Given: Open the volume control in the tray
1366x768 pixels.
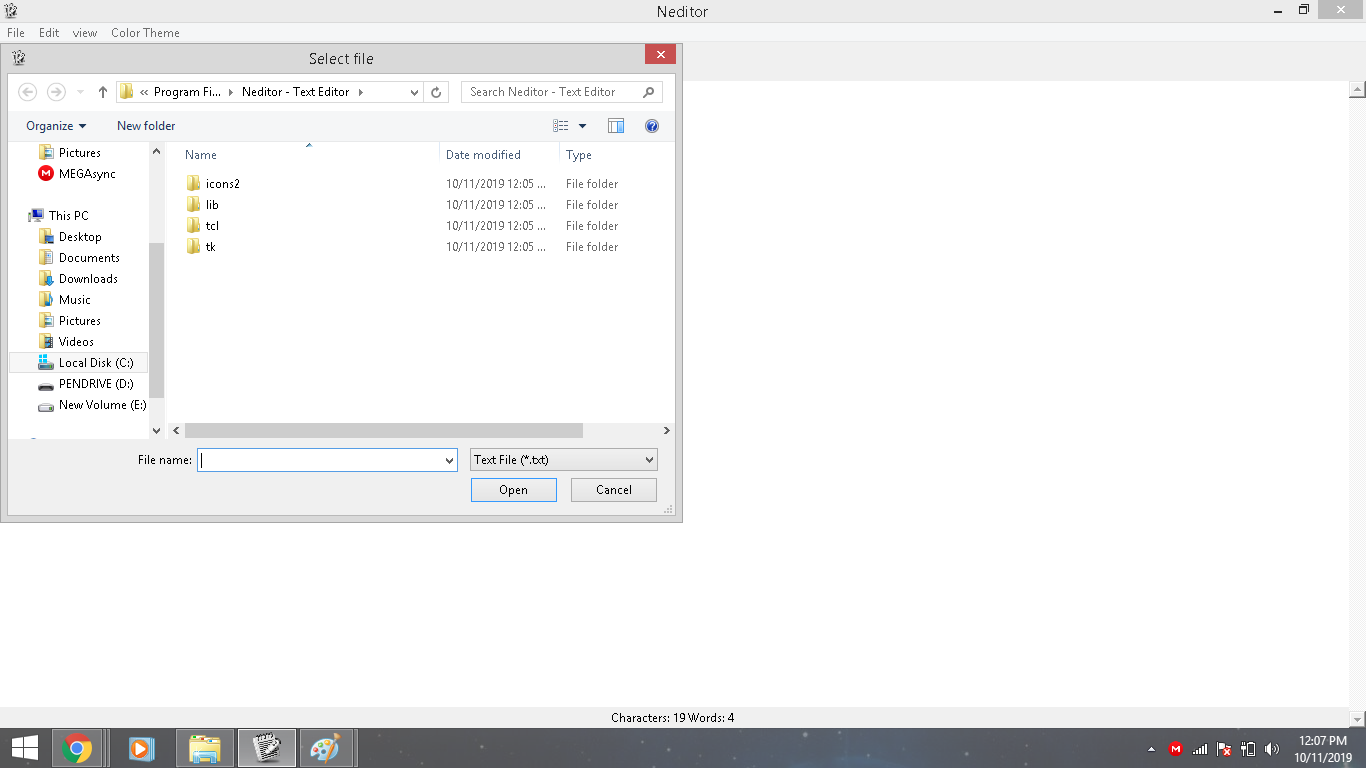Looking at the screenshot, I should 1272,749.
